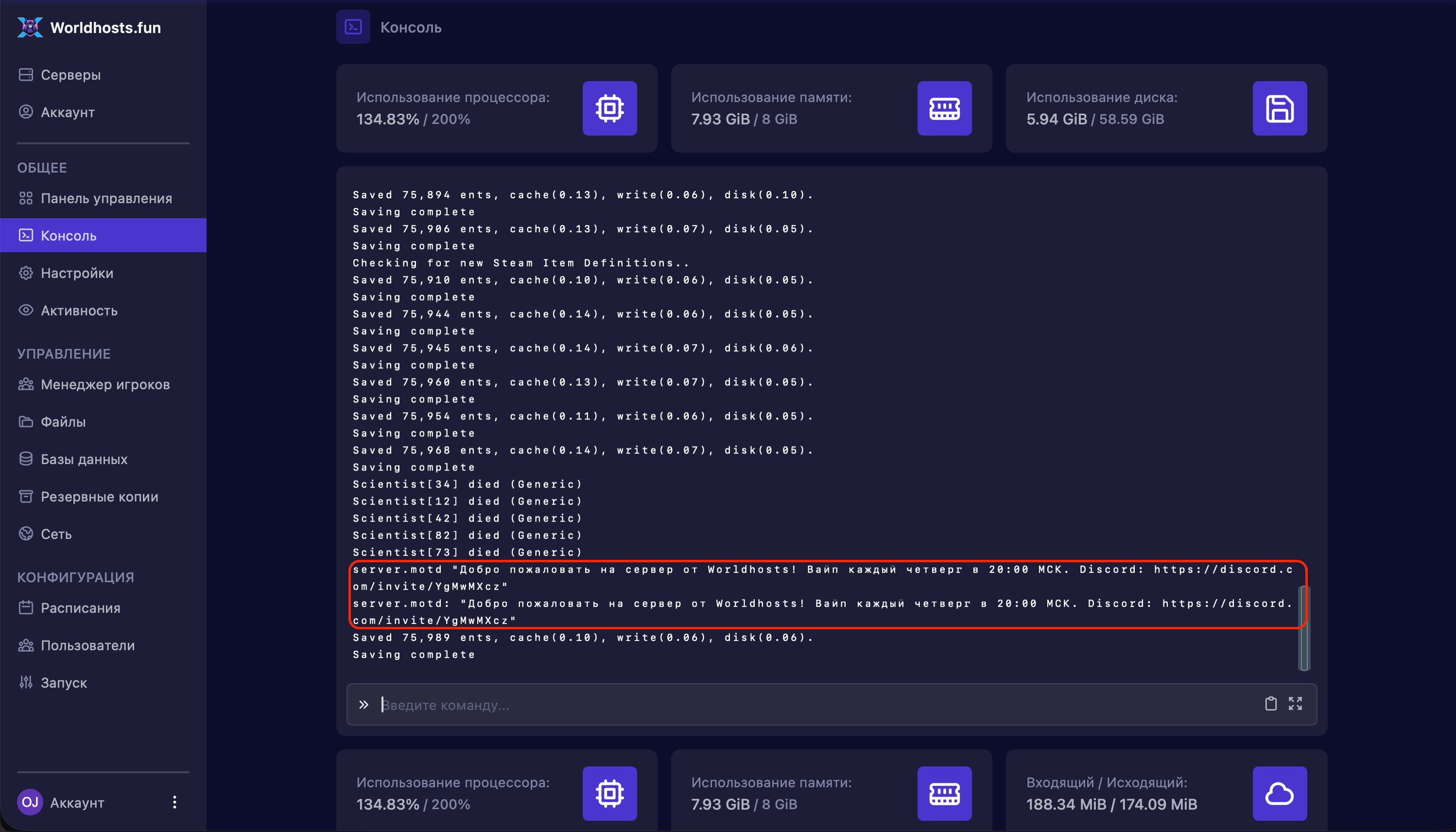Click the double-chevron command prompt icon
Viewport: 1456px width, 832px height.
point(364,705)
